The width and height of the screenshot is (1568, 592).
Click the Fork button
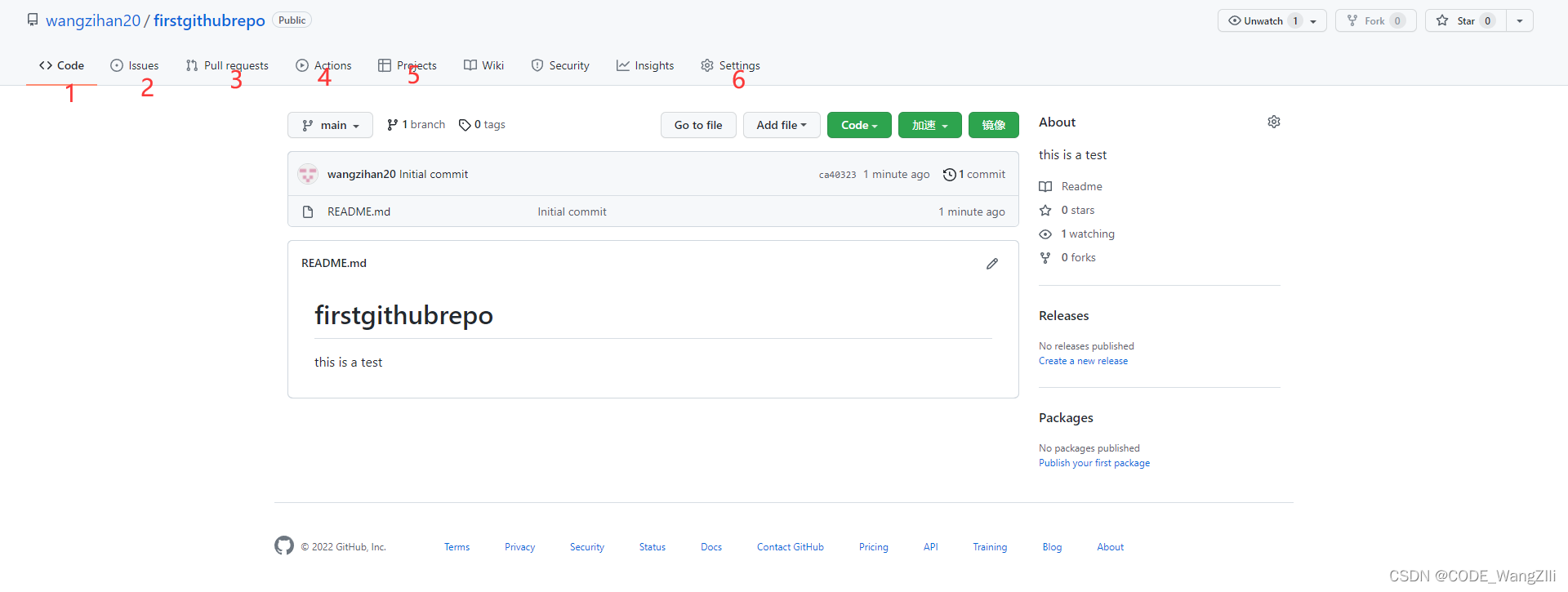(x=1376, y=20)
